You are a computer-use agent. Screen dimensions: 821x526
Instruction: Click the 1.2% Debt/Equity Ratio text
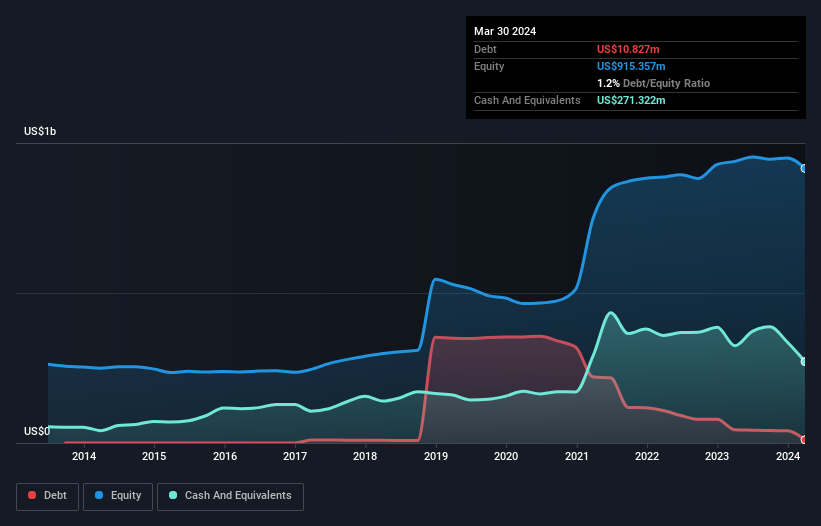tap(653, 83)
